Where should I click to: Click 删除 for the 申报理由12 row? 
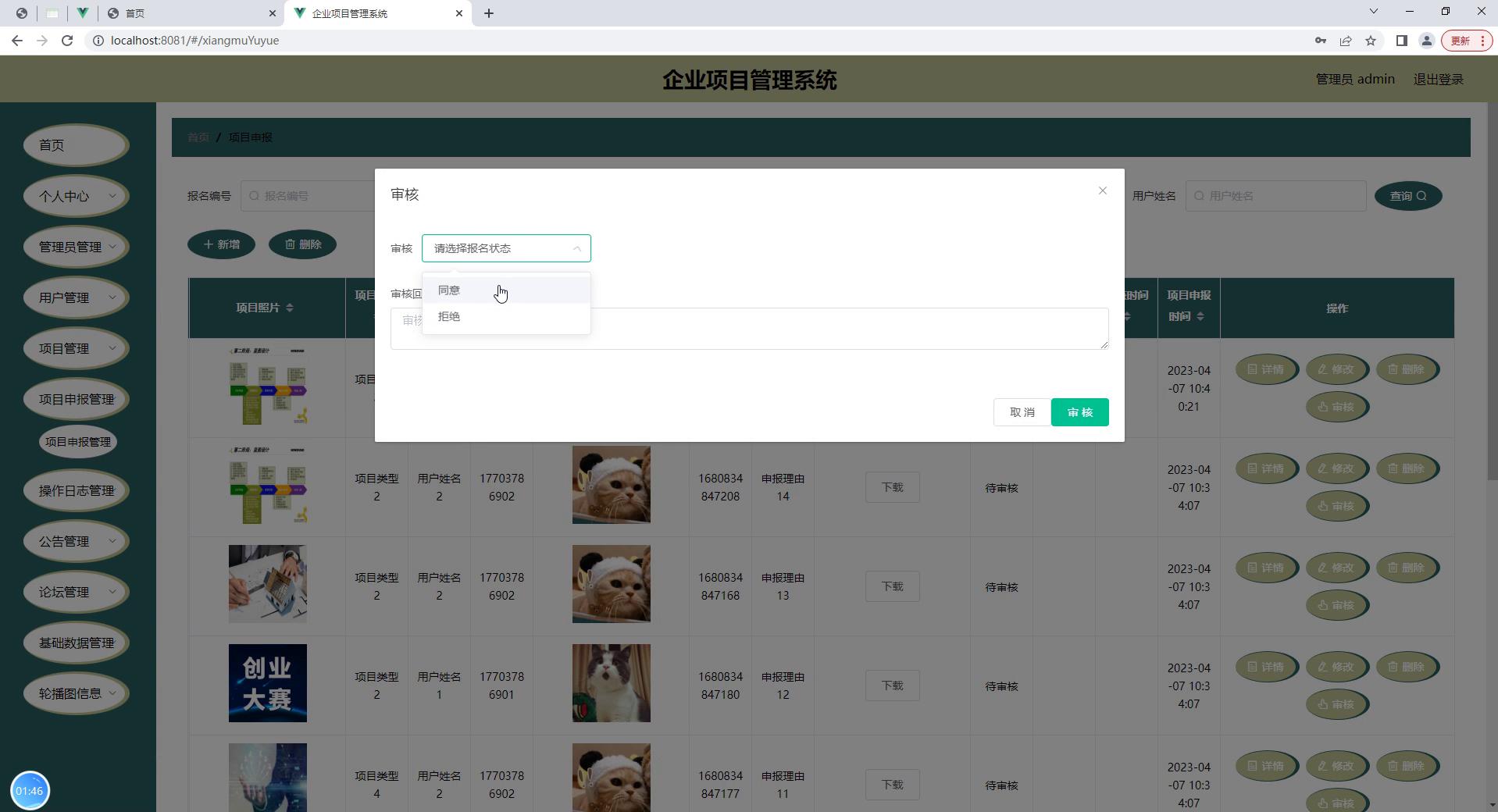[x=1407, y=667]
